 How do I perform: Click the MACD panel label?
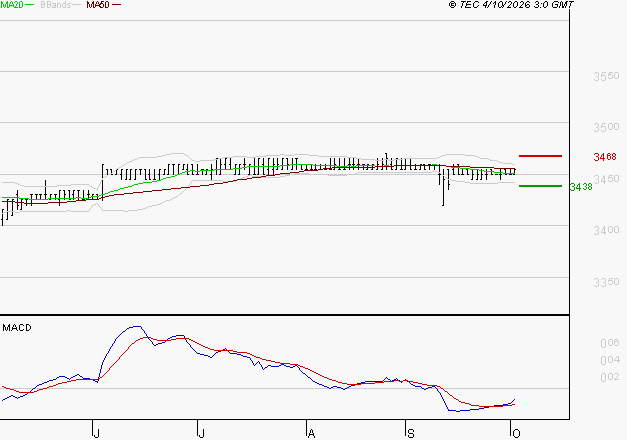point(17,328)
